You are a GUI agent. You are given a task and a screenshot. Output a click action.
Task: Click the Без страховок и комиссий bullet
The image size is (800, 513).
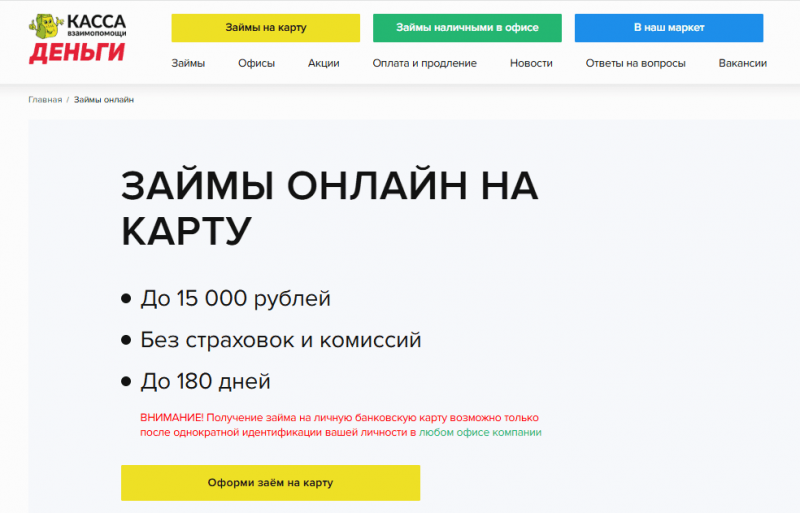point(280,340)
